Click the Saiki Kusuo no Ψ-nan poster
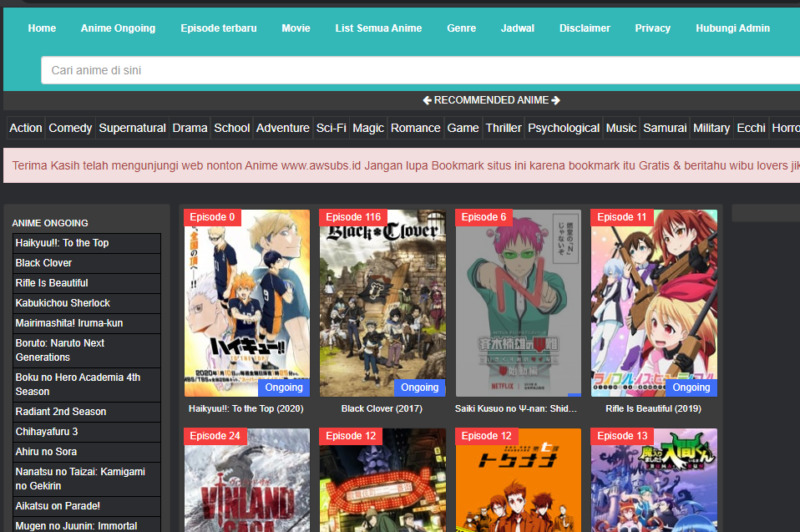Viewport: 800px width, 532px height. click(518, 303)
